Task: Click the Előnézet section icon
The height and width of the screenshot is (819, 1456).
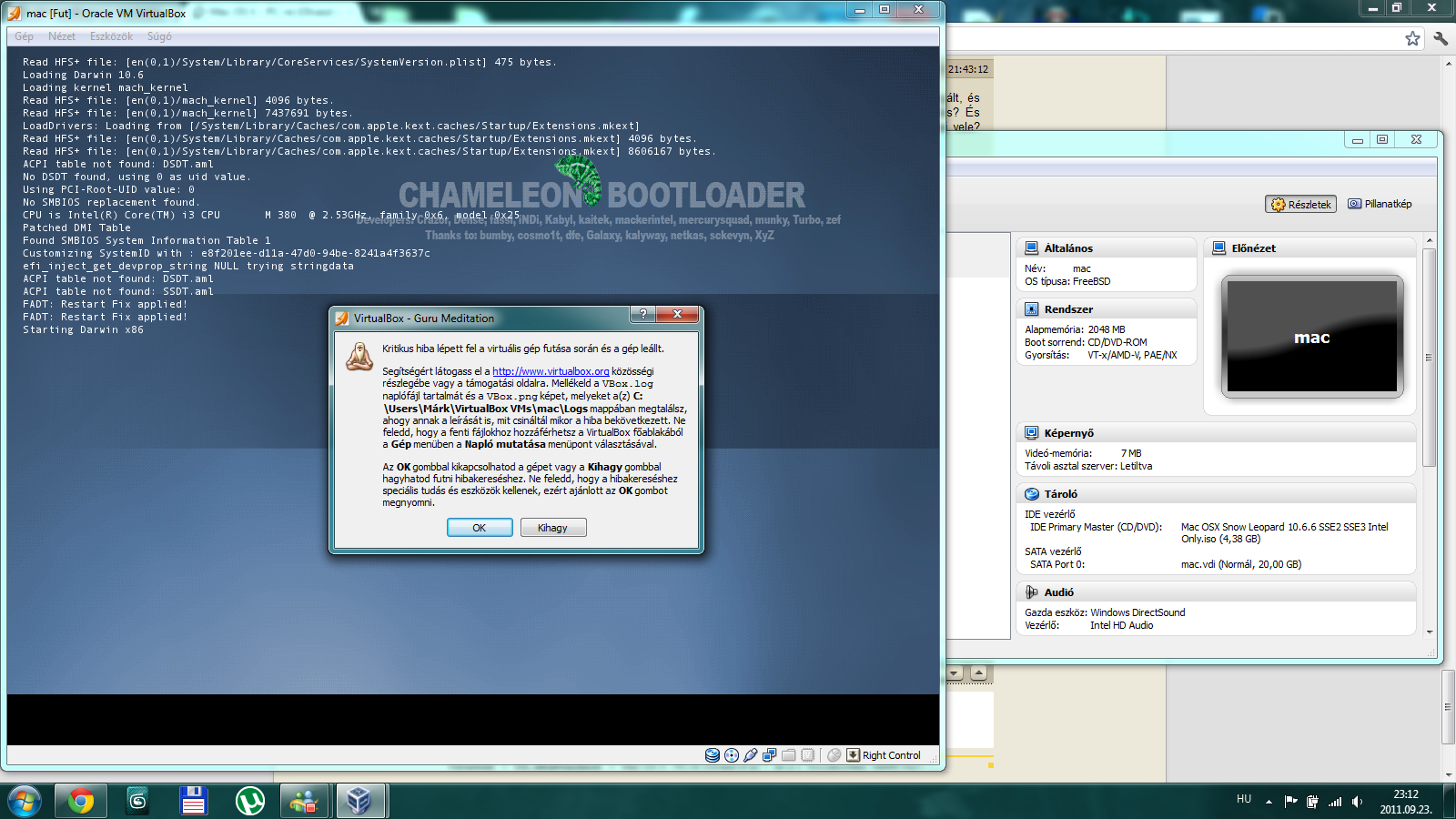Action: click(x=1219, y=248)
